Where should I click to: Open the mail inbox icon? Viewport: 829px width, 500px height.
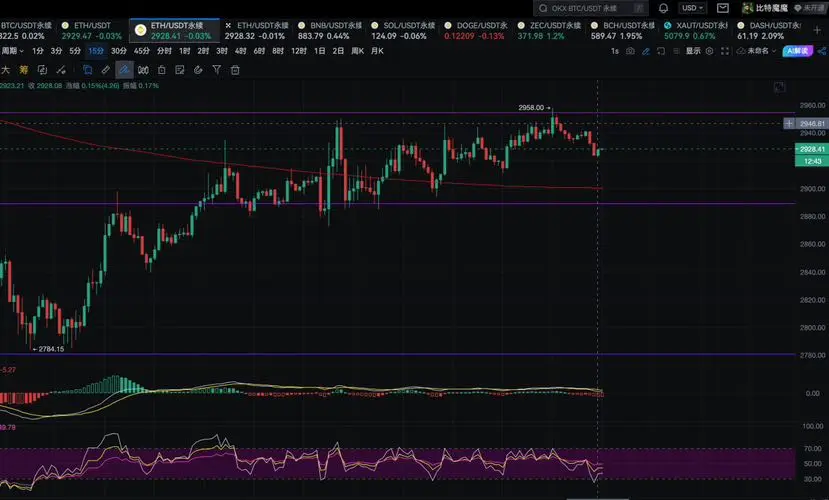(x=722, y=8)
